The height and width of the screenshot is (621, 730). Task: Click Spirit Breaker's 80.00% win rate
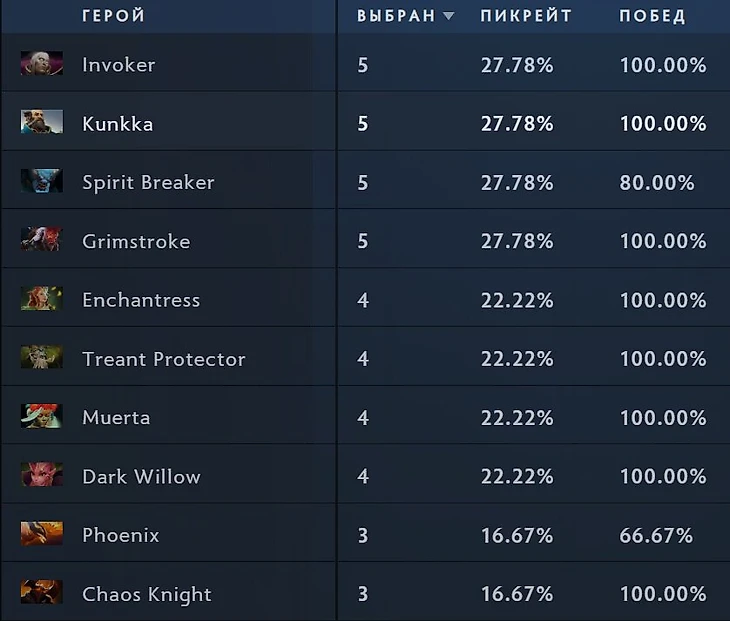tap(656, 183)
